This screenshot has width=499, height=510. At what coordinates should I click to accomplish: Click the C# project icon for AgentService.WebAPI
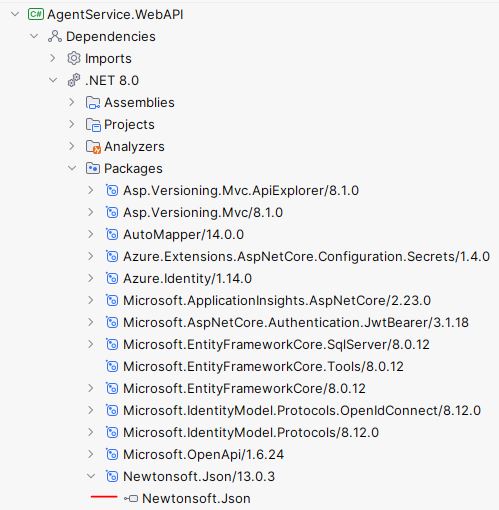[36, 14]
